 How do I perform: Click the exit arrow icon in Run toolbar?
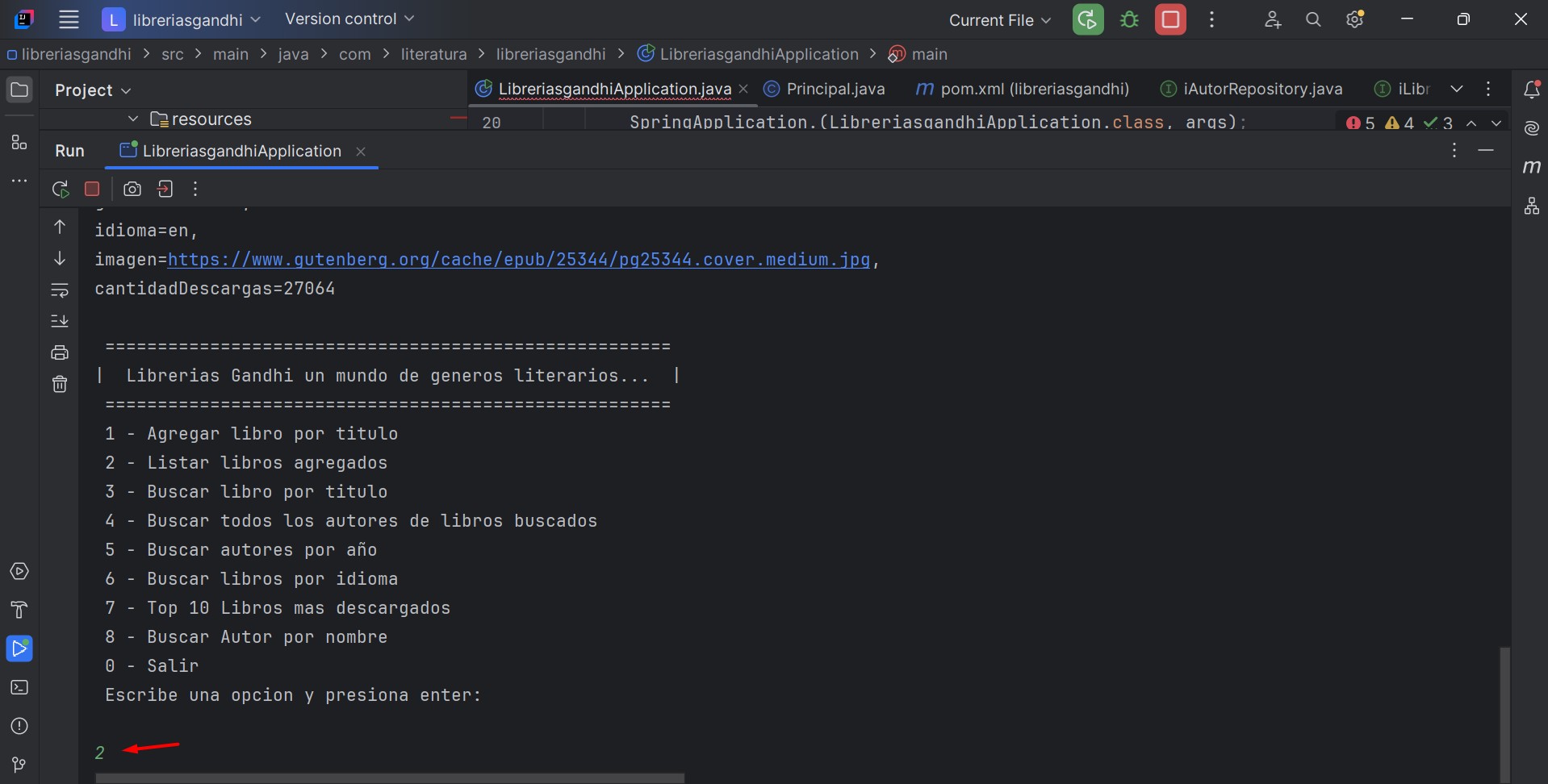165,189
